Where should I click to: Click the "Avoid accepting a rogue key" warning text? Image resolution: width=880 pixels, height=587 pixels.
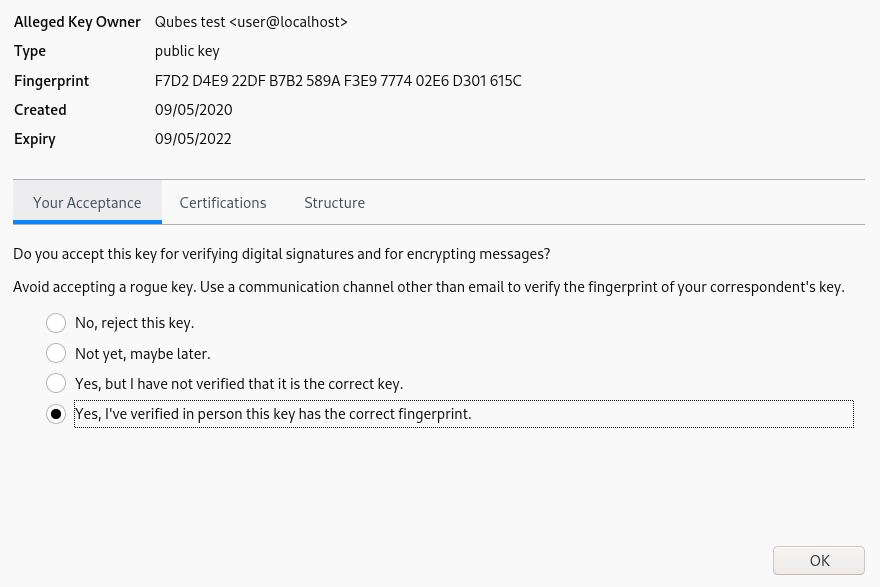tap(428, 287)
